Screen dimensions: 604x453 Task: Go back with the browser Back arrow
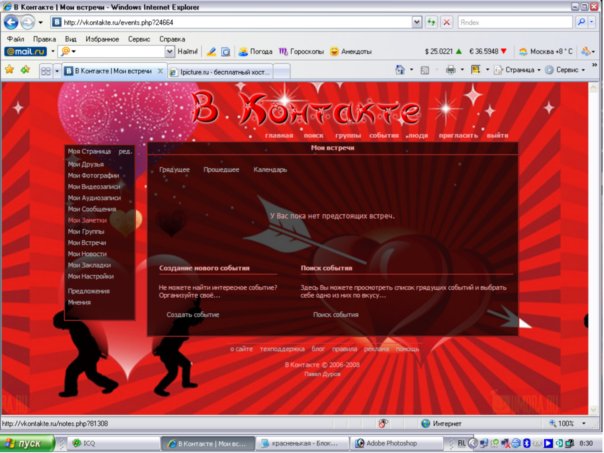pos(11,22)
